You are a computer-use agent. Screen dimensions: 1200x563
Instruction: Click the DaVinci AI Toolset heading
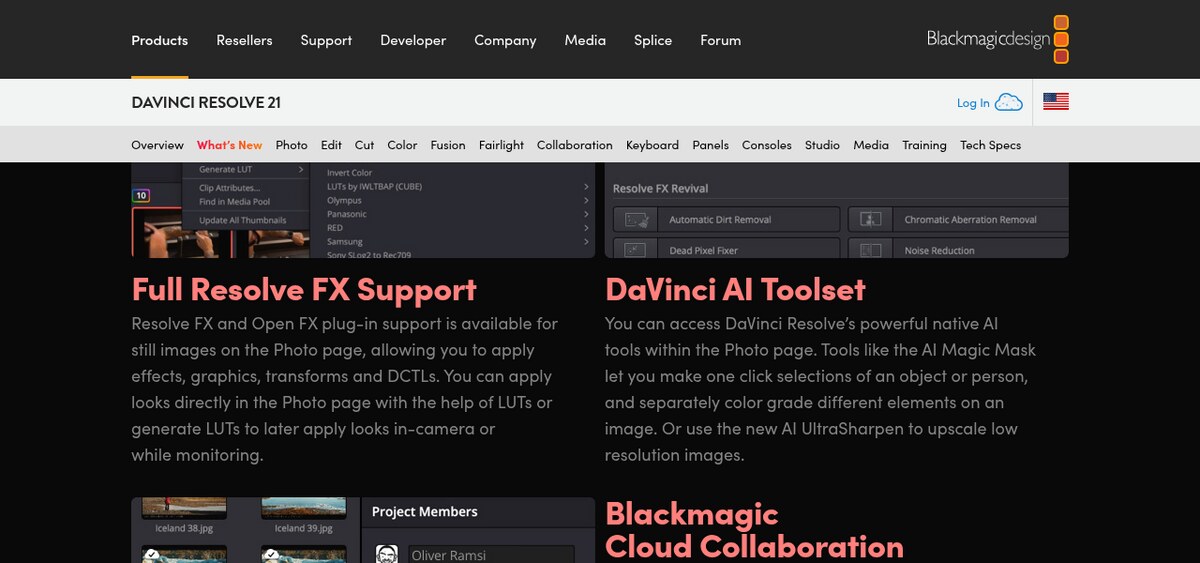(735, 289)
